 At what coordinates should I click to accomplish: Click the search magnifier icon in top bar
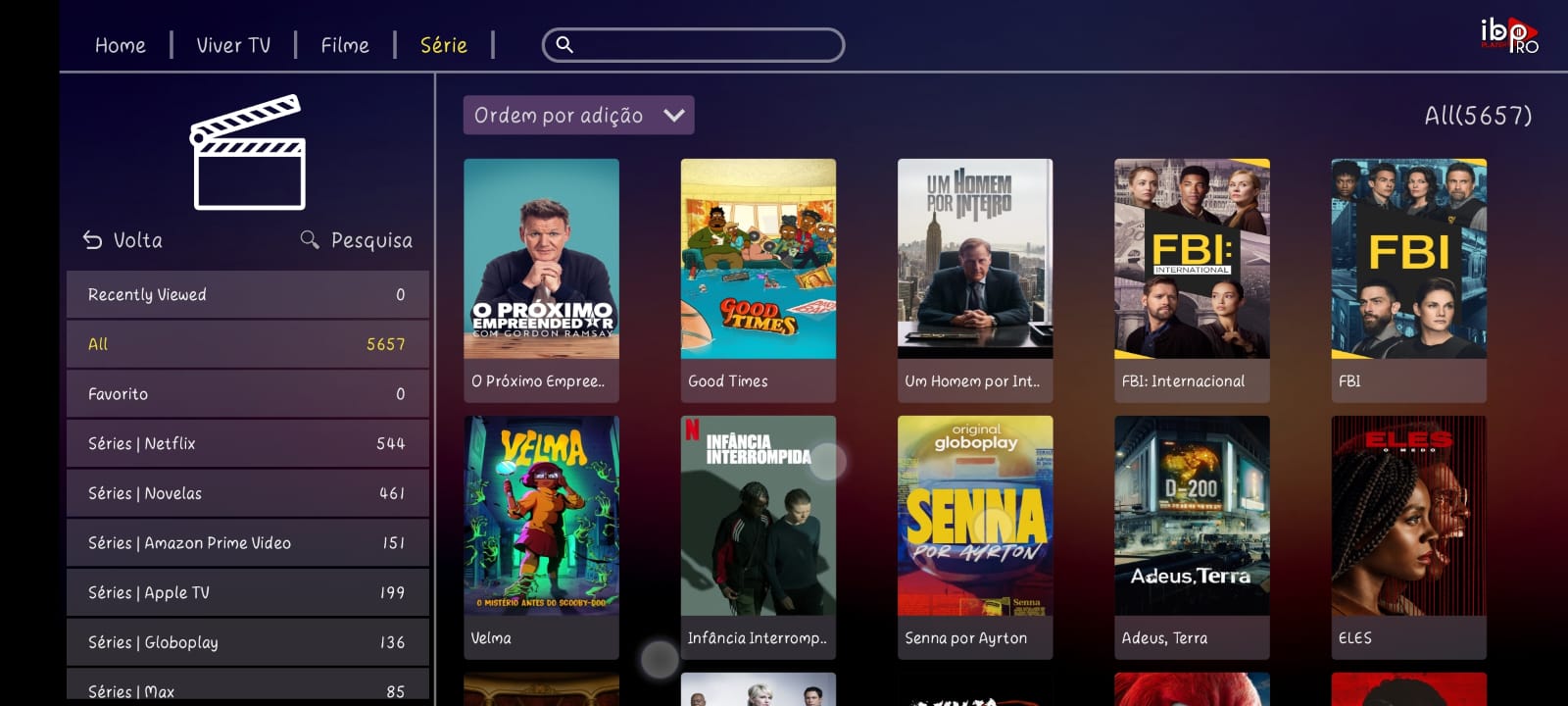tap(564, 44)
